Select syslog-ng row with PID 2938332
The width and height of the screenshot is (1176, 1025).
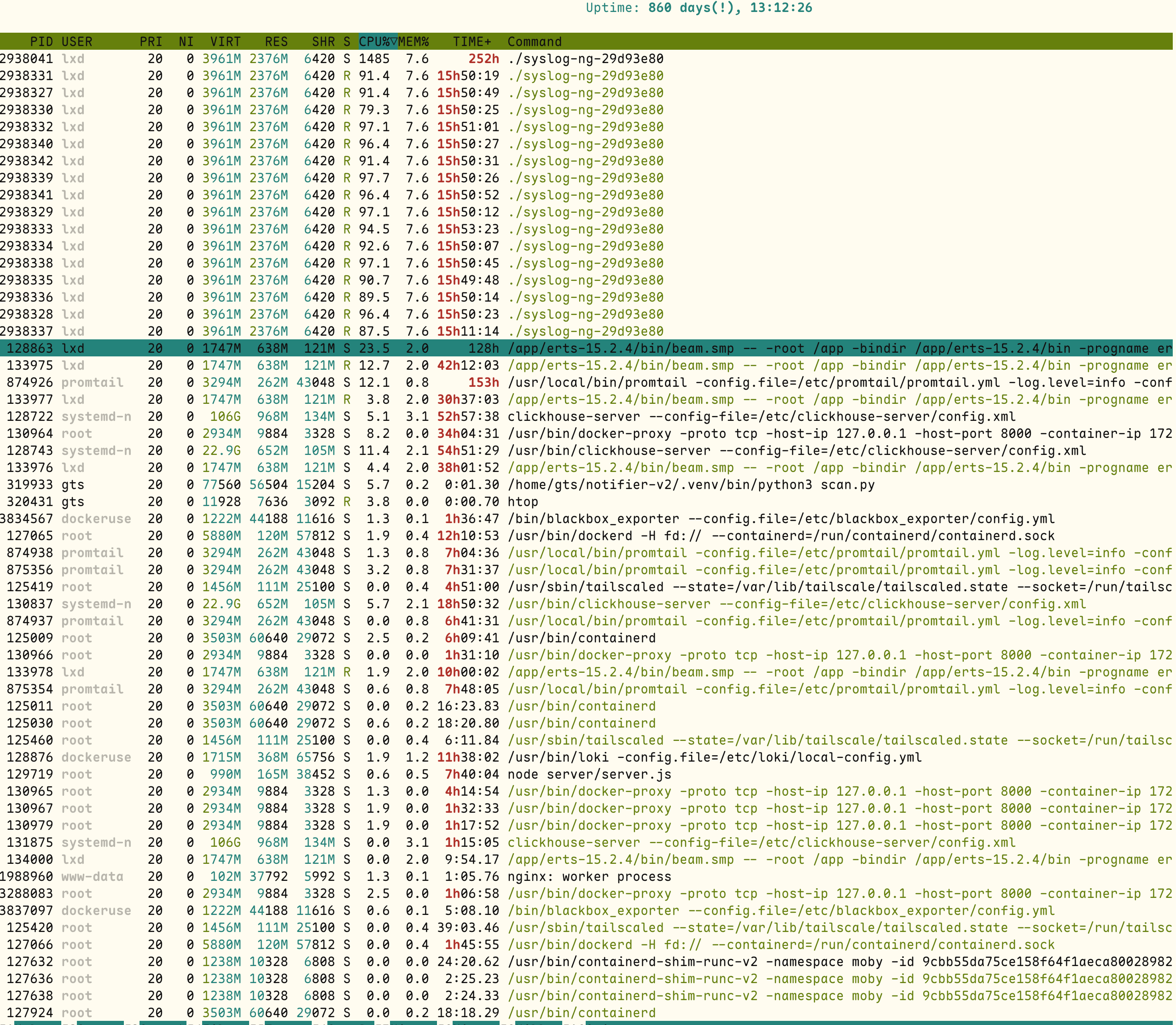tap(586, 127)
